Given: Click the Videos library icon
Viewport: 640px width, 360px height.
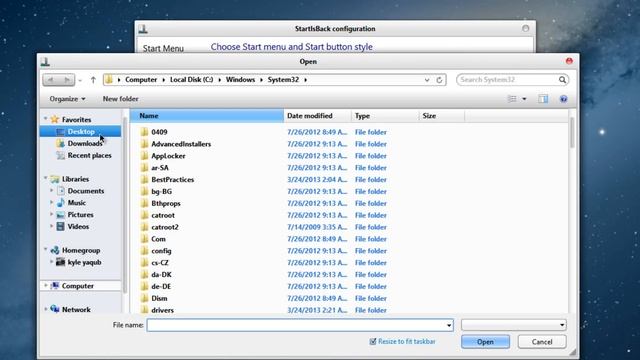Looking at the screenshot, I should (60, 226).
